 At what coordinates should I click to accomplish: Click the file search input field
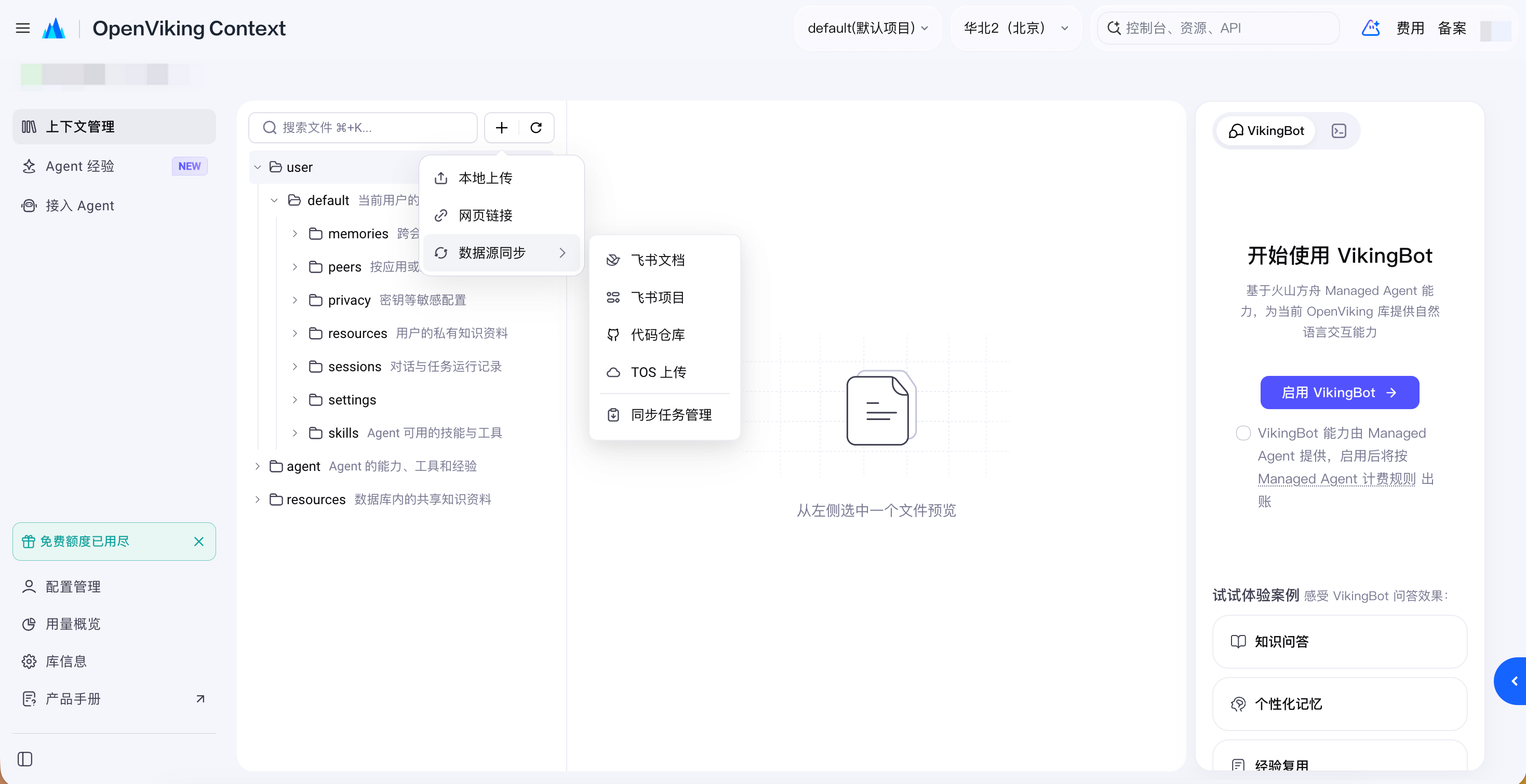(363, 127)
